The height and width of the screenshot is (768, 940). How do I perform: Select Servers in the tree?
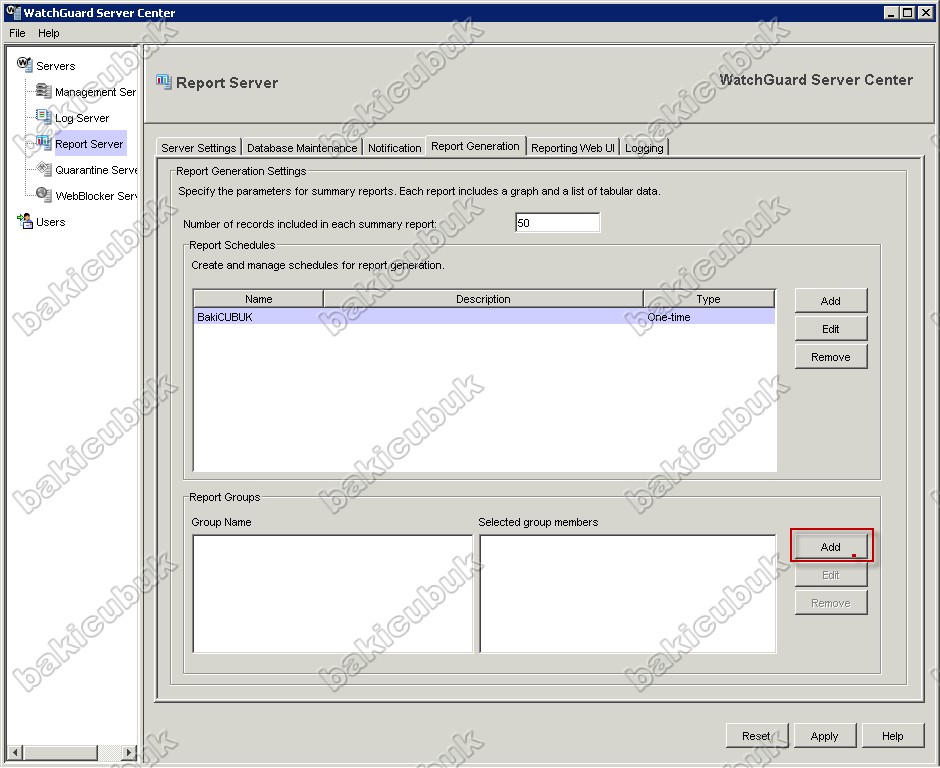tap(56, 65)
